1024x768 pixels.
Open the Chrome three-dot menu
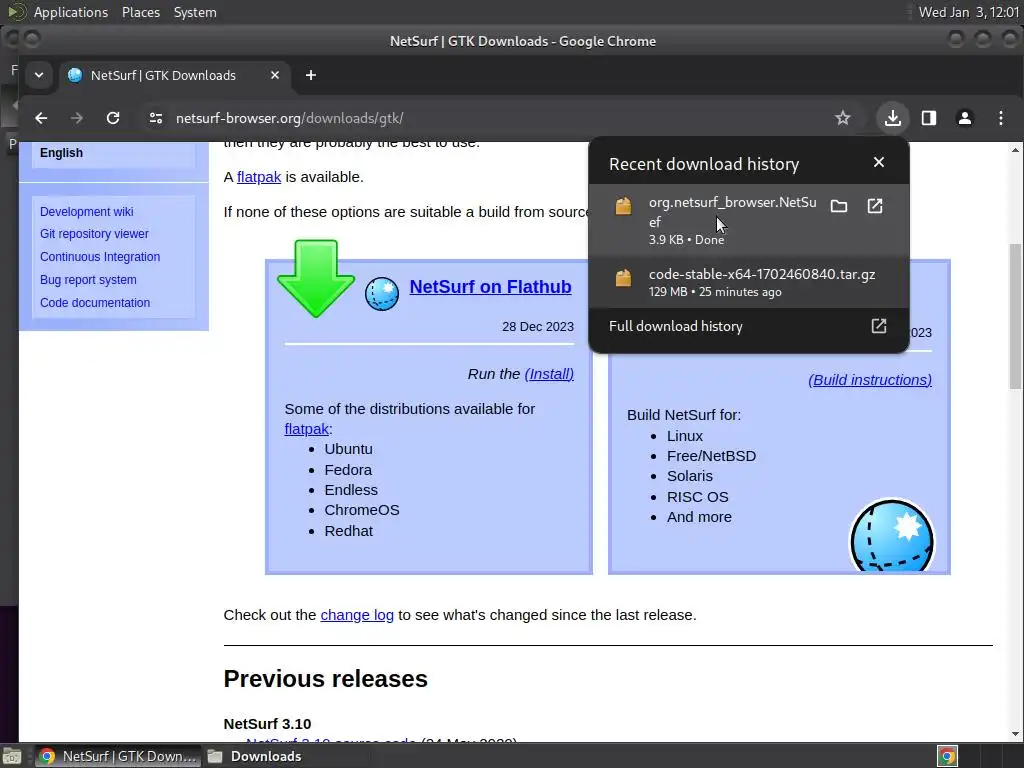point(1000,118)
